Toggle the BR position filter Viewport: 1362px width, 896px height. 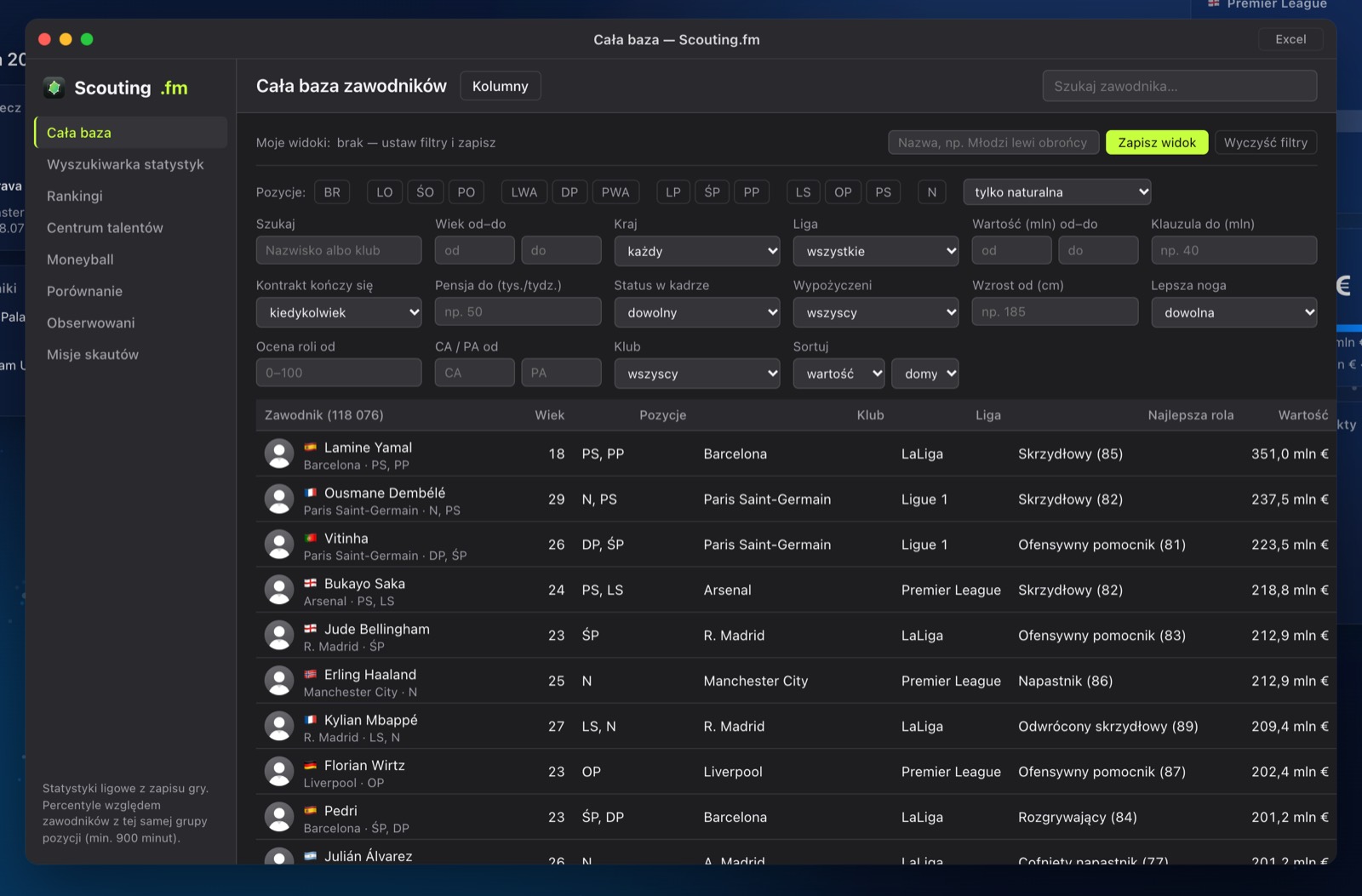tap(332, 192)
